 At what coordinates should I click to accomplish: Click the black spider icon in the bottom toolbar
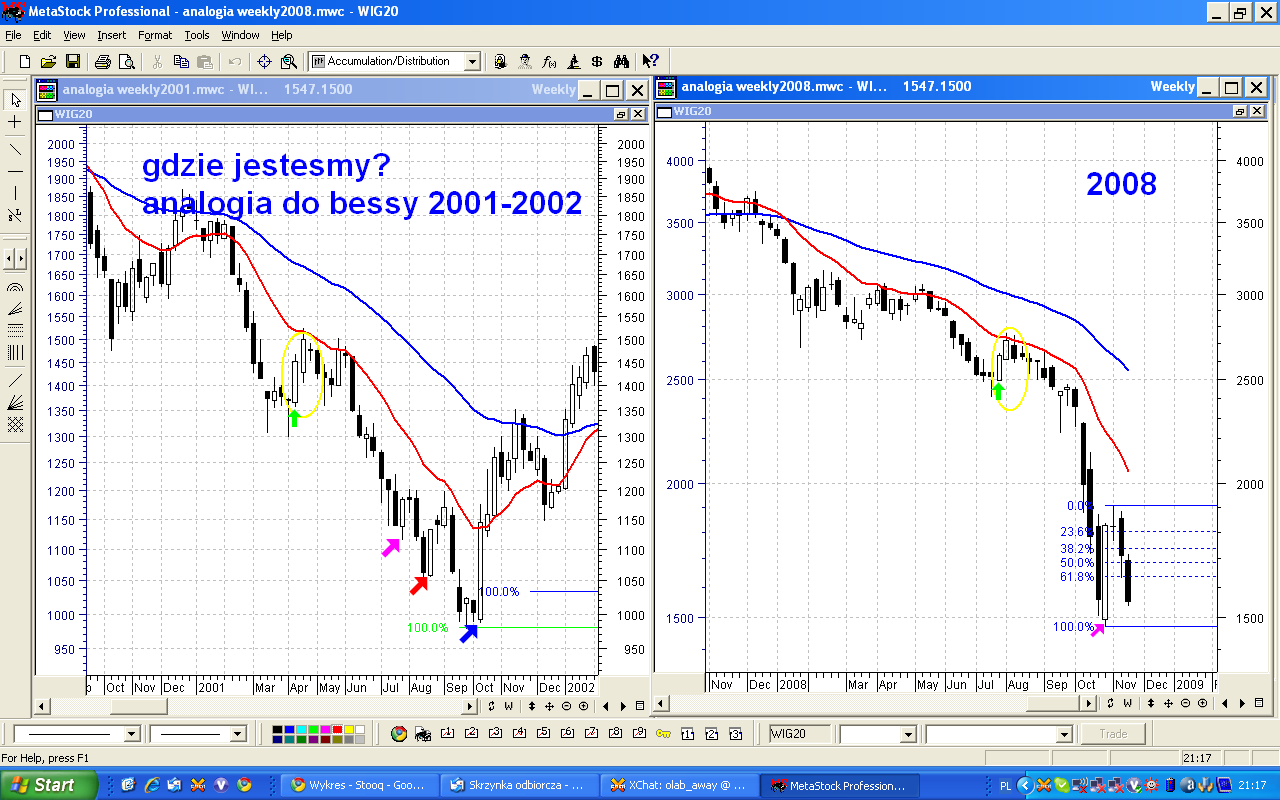click(x=423, y=734)
